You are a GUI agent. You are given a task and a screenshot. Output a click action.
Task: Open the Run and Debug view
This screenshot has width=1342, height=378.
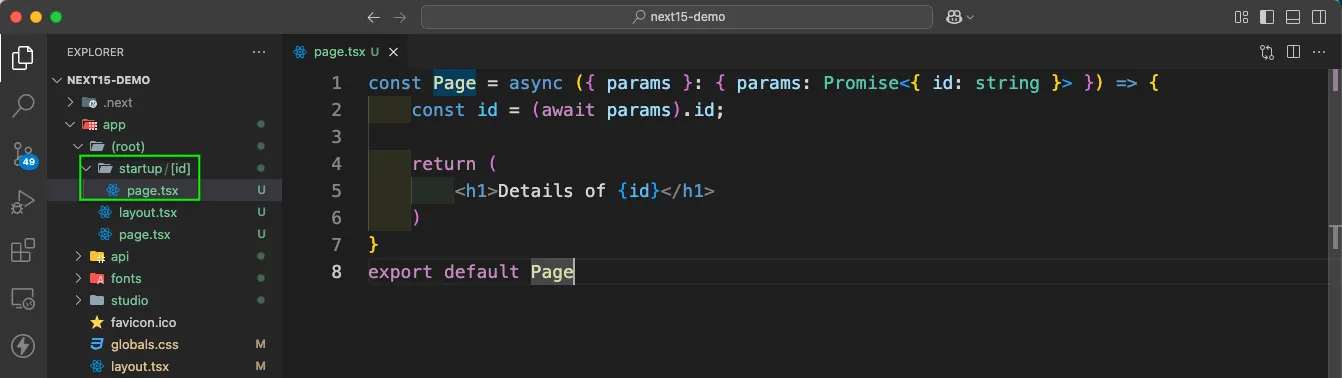23,202
